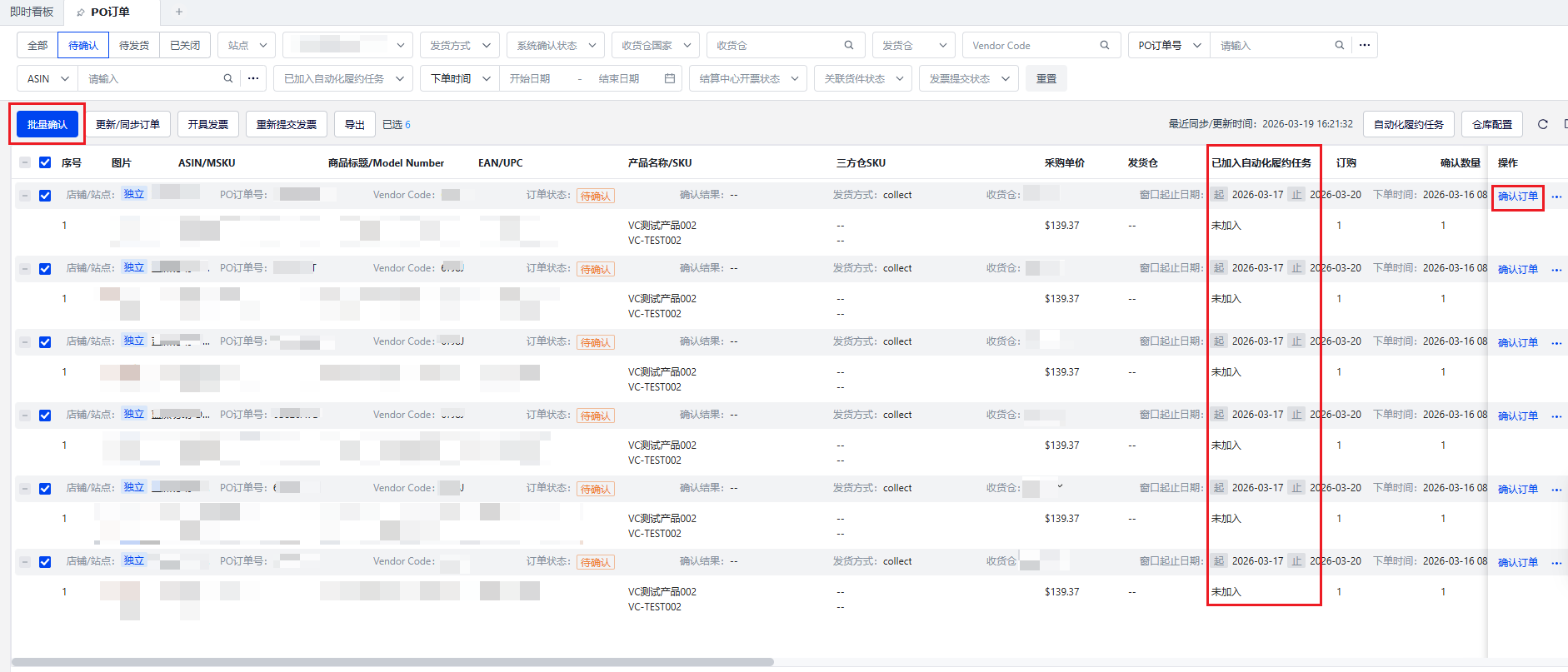
Task: Click the refresh icon beside 仓库配置
Action: click(x=1542, y=124)
